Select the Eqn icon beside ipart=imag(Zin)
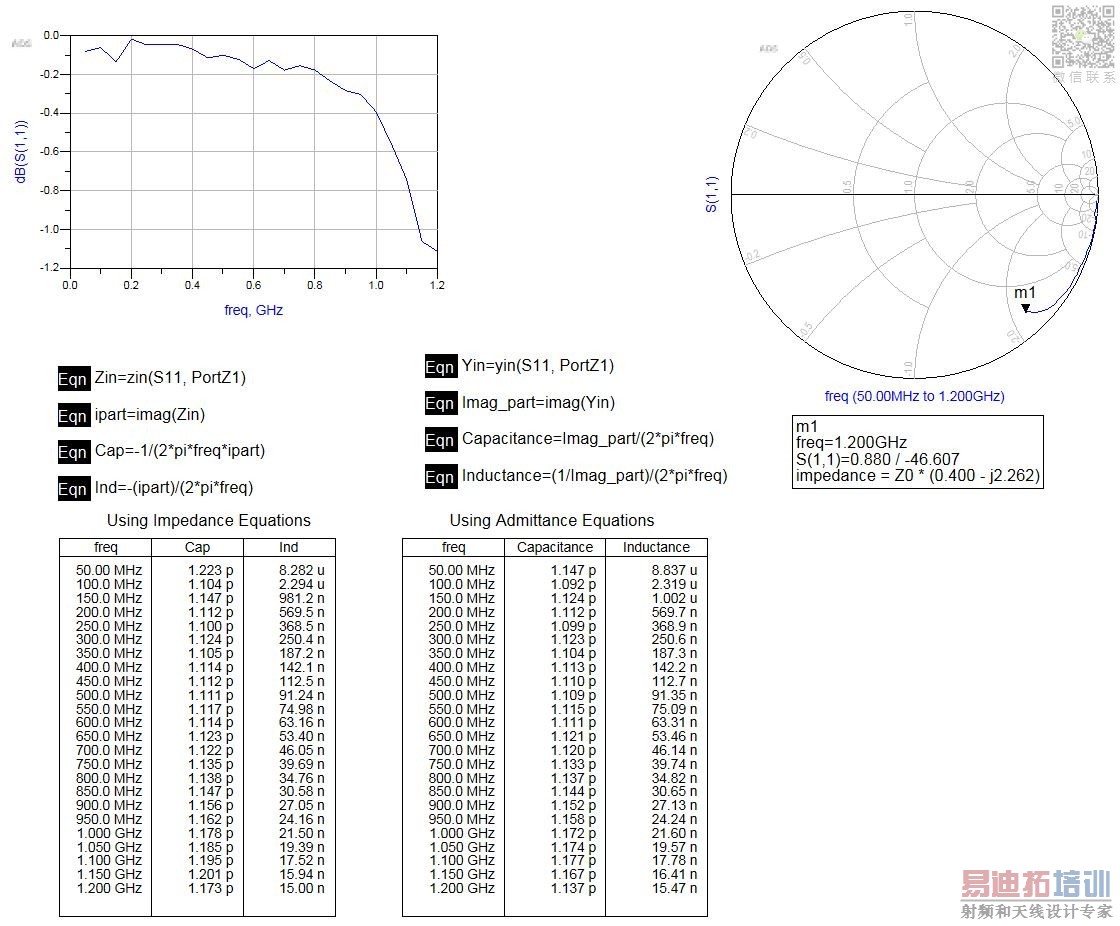1120x926 pixels. [74, 416]
